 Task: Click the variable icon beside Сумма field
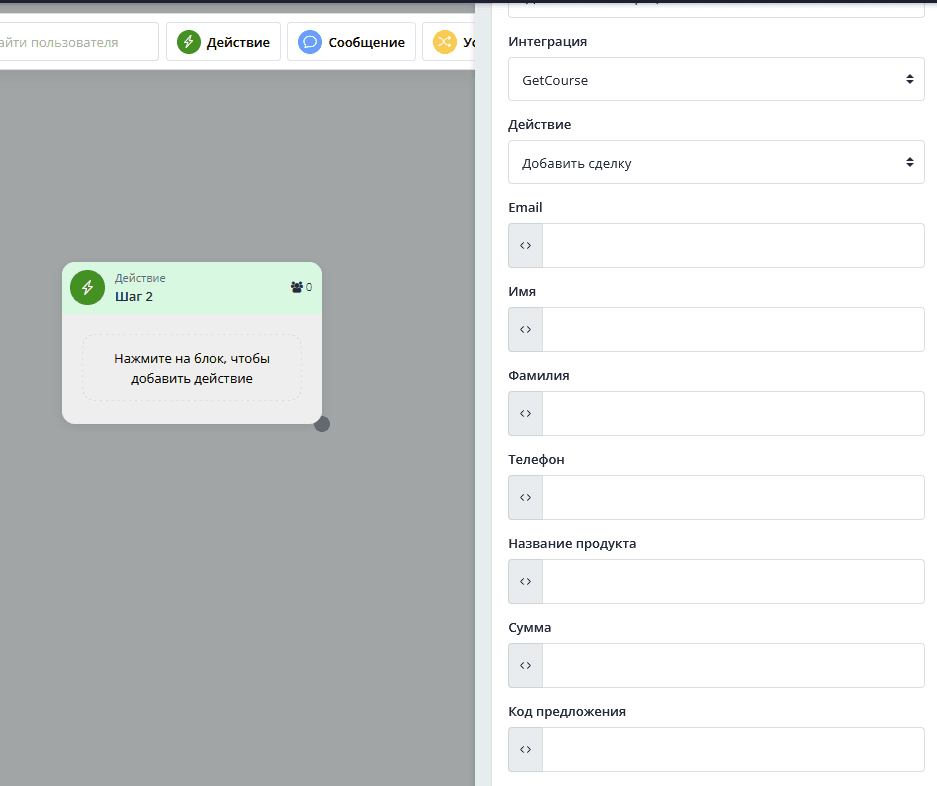(x=525, y=665)
